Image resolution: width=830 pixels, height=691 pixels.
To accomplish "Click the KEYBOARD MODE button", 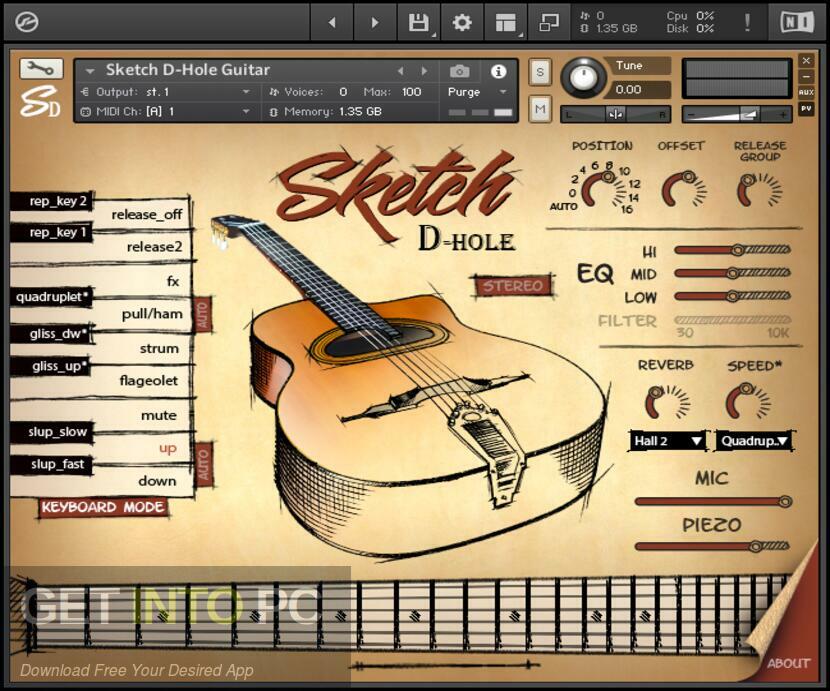I will tap(103, 507).
